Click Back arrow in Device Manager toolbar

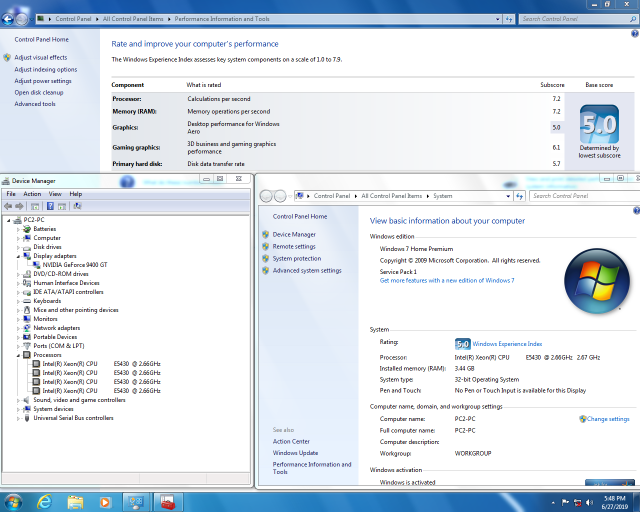point(9,206)
